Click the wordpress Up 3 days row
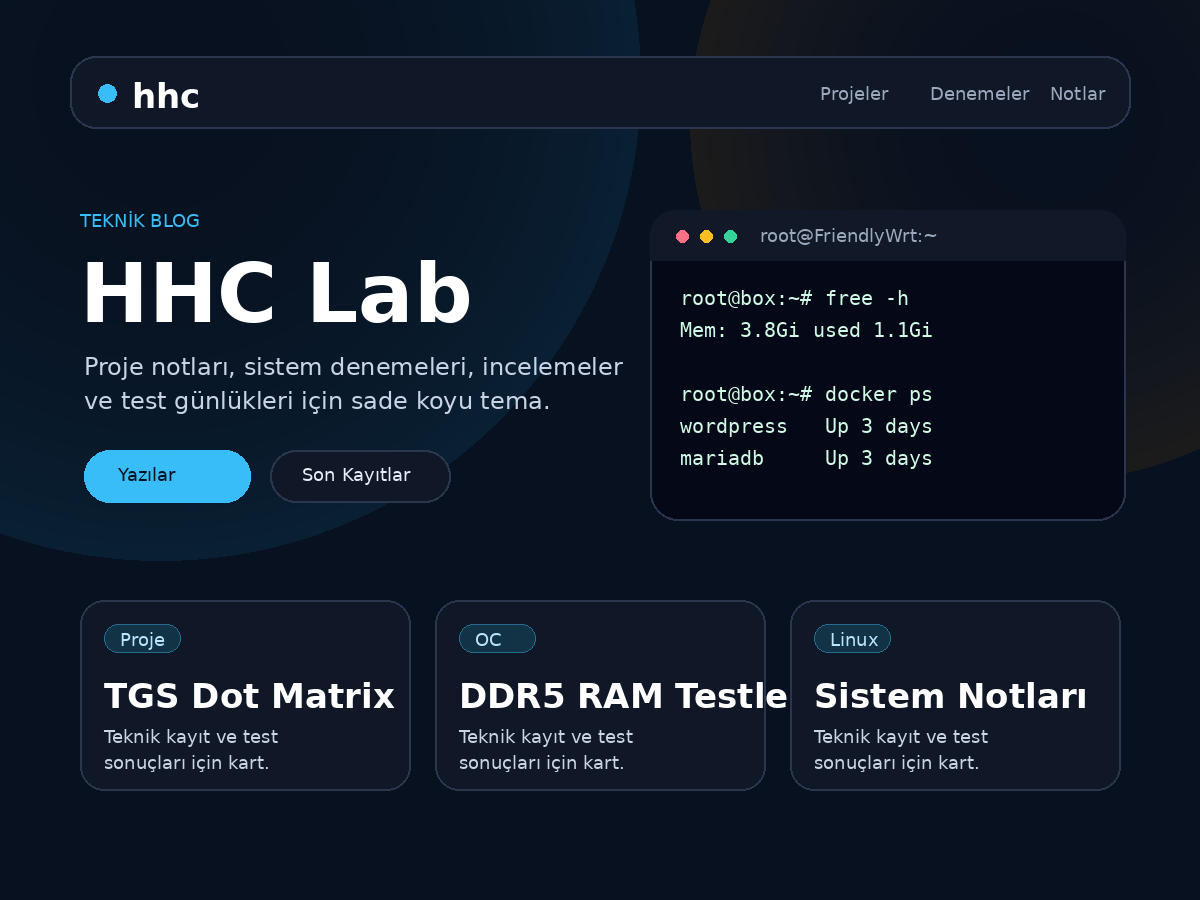 tap(806, 426)
